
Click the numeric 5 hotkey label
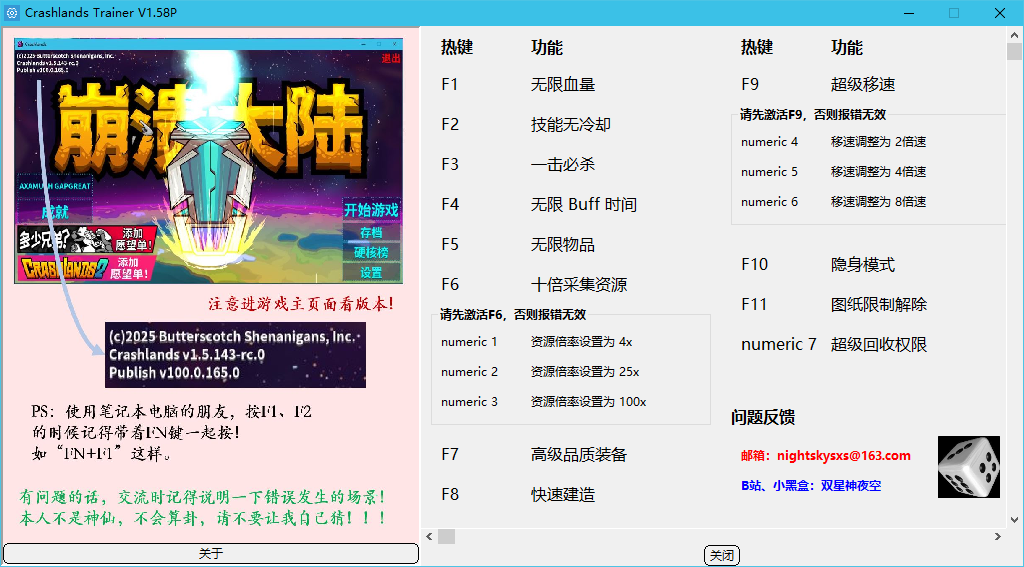click(769, 172)
